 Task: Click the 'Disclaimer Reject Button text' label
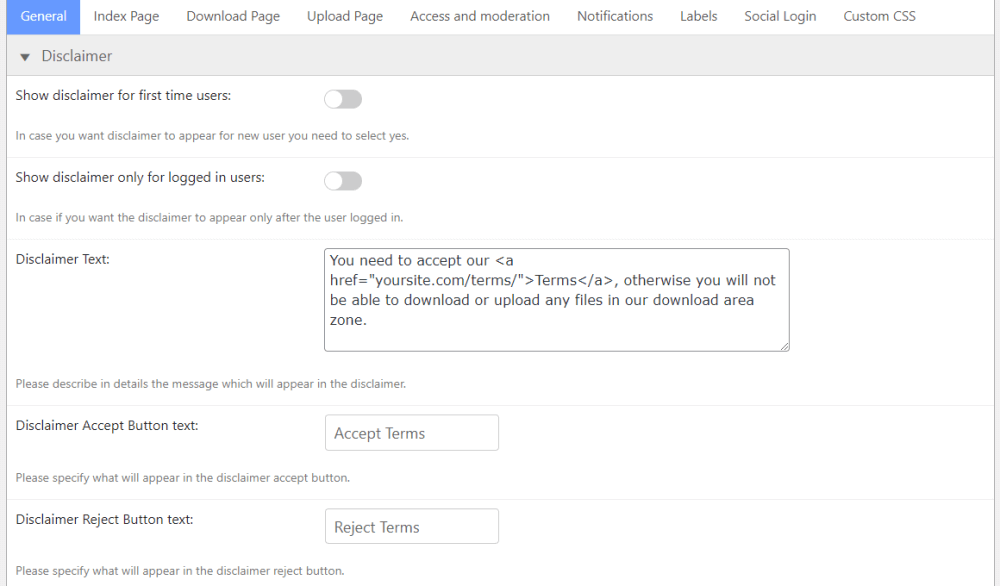[105, 520]
